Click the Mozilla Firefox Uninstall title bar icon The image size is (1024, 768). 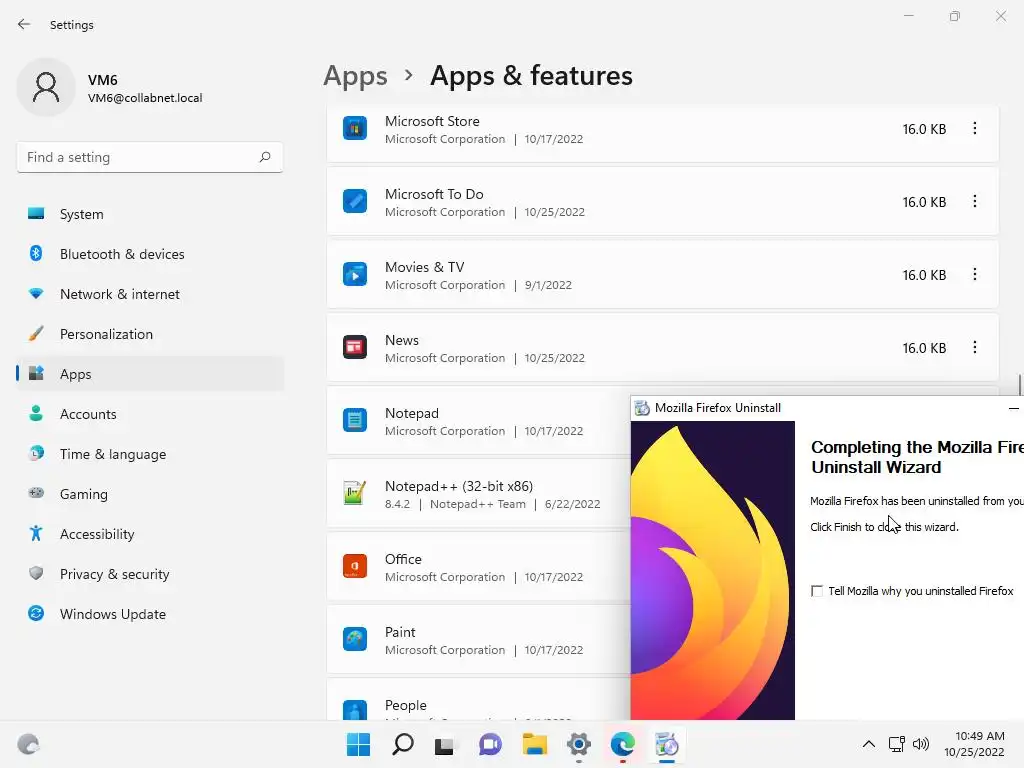pyautogui.click(x=642, y=408)
